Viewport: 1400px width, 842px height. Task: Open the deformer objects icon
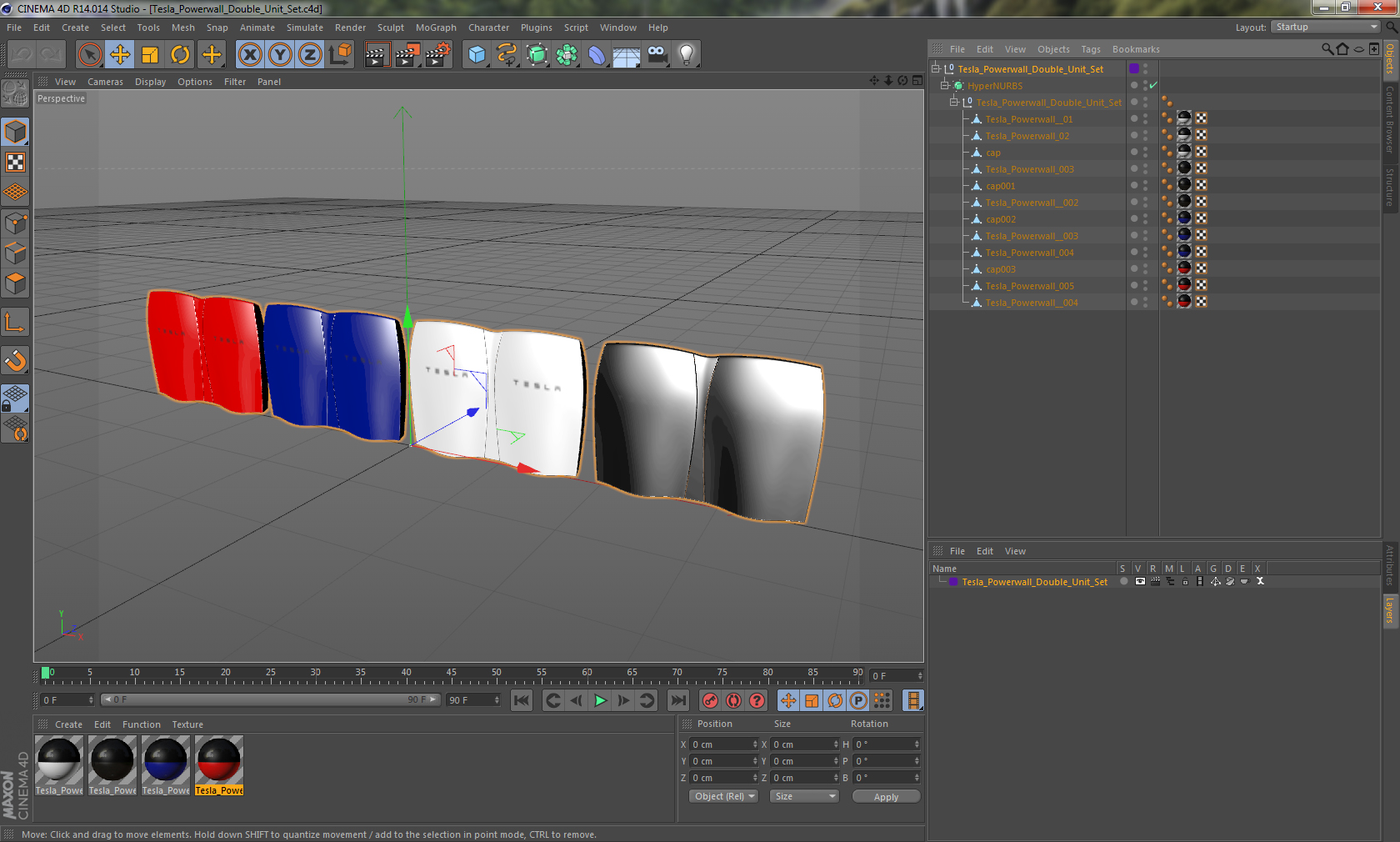597,55
